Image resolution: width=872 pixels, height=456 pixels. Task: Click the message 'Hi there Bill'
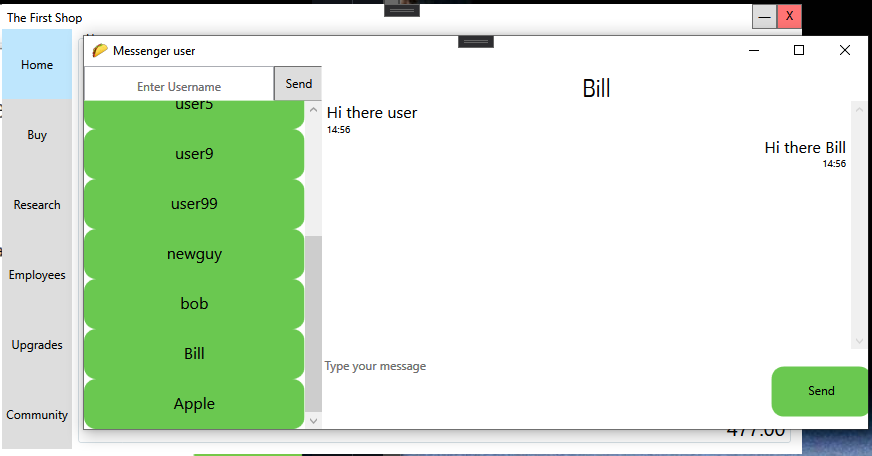[805, 147]
